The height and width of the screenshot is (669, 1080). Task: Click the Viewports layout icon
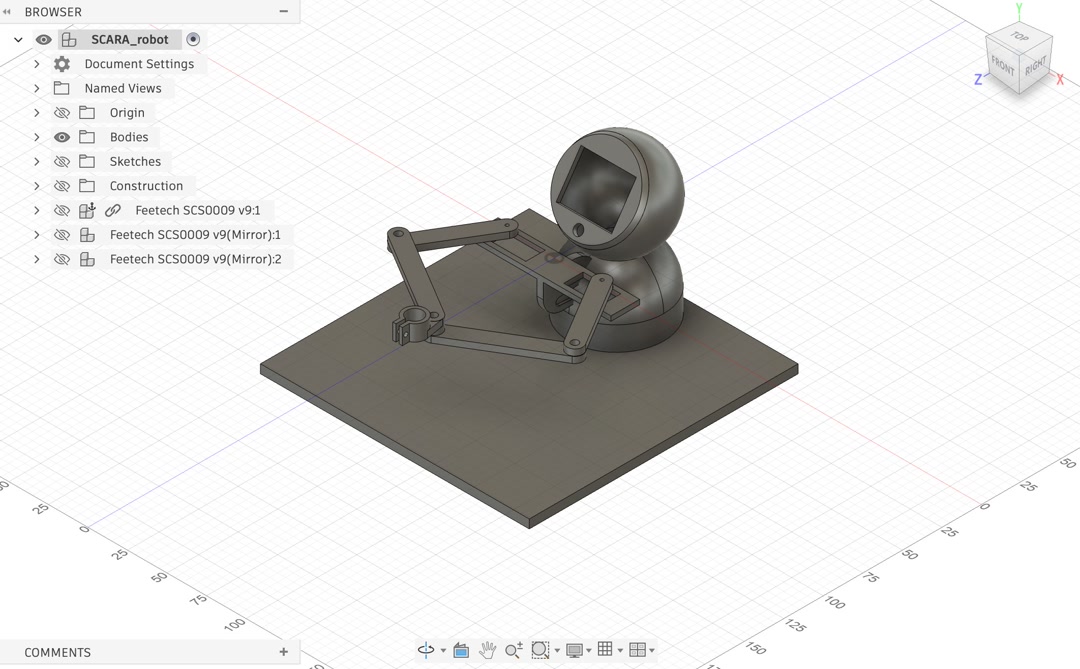637,650
